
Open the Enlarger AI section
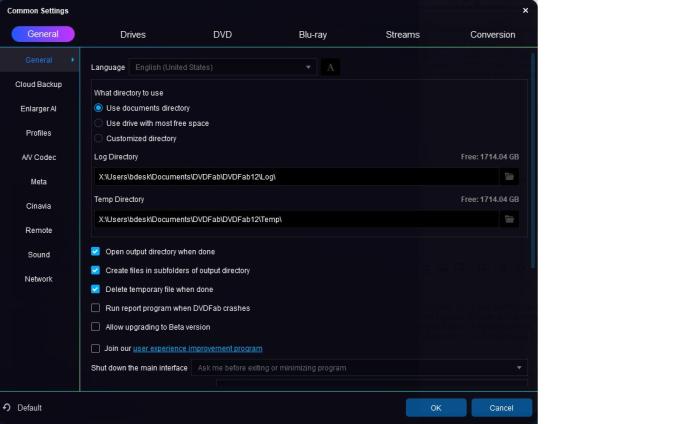point(39,109)
